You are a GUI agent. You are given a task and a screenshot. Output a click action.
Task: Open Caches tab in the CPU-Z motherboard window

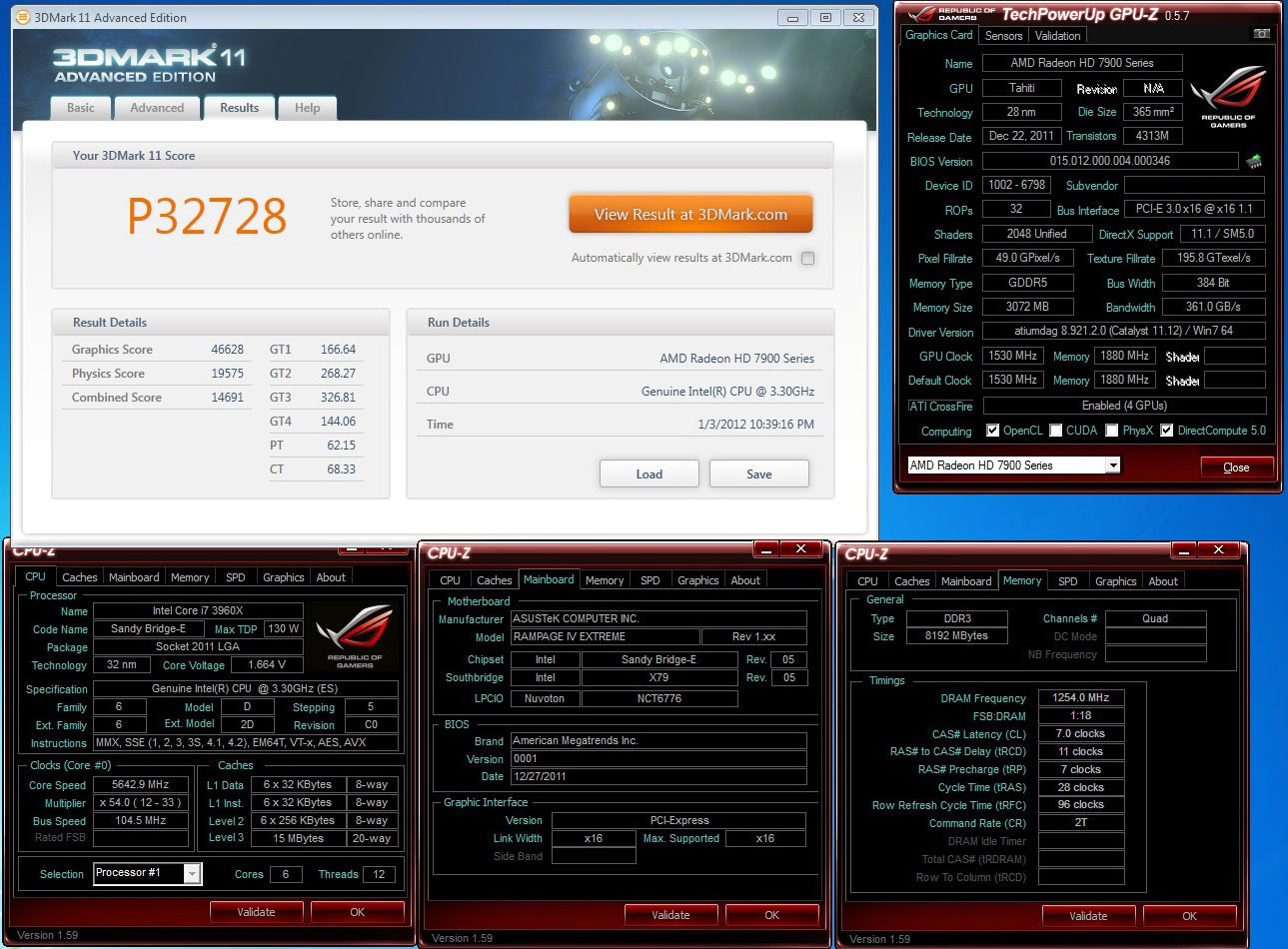(495, 580)
